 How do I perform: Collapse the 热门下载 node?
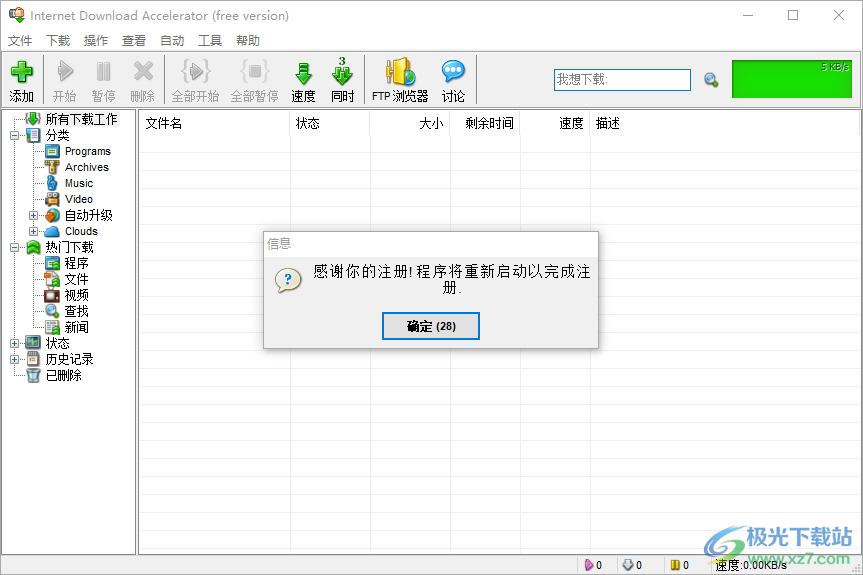[x=14, y=248]
